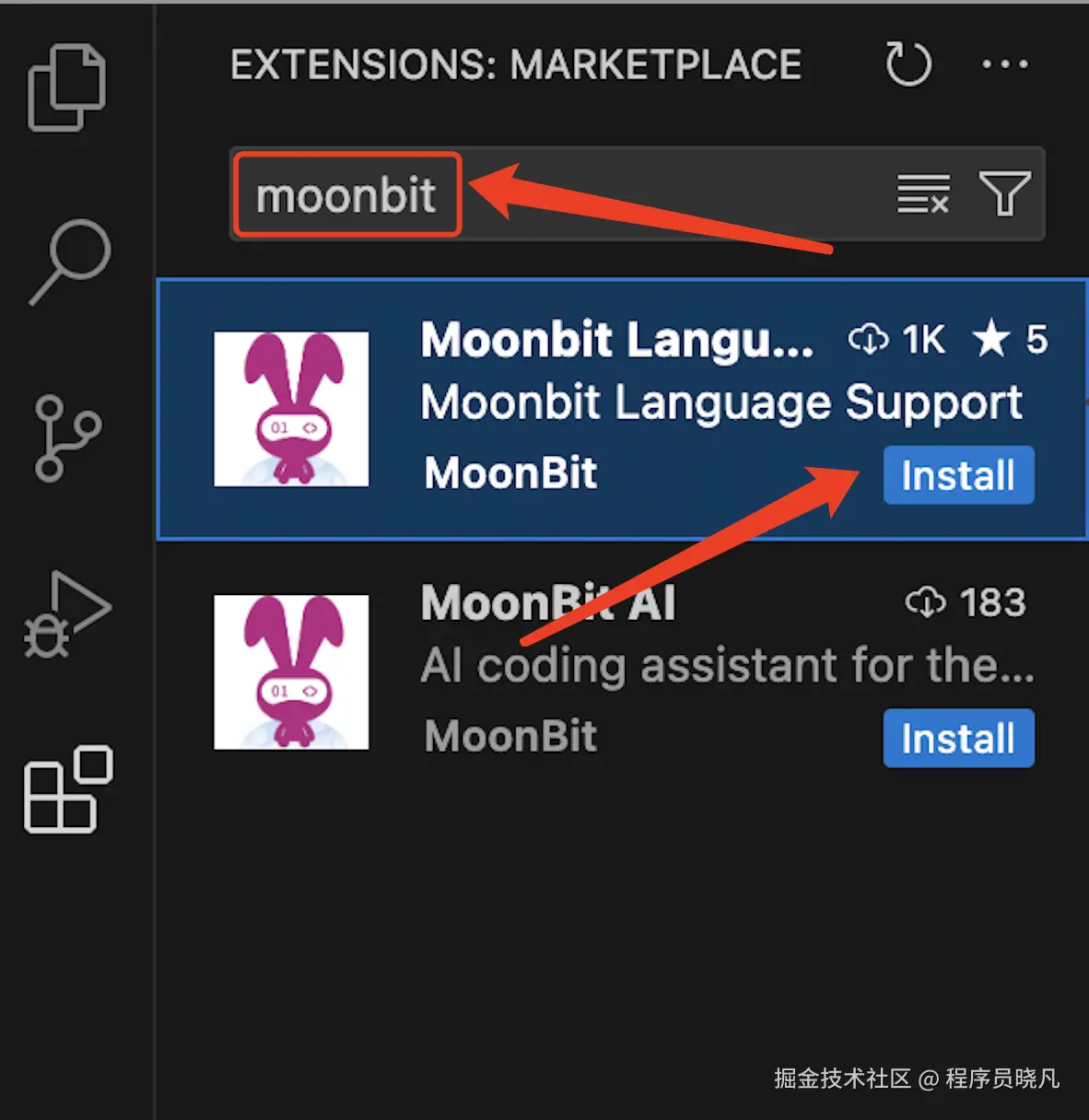Open the Search view

[x=70, y=262]
